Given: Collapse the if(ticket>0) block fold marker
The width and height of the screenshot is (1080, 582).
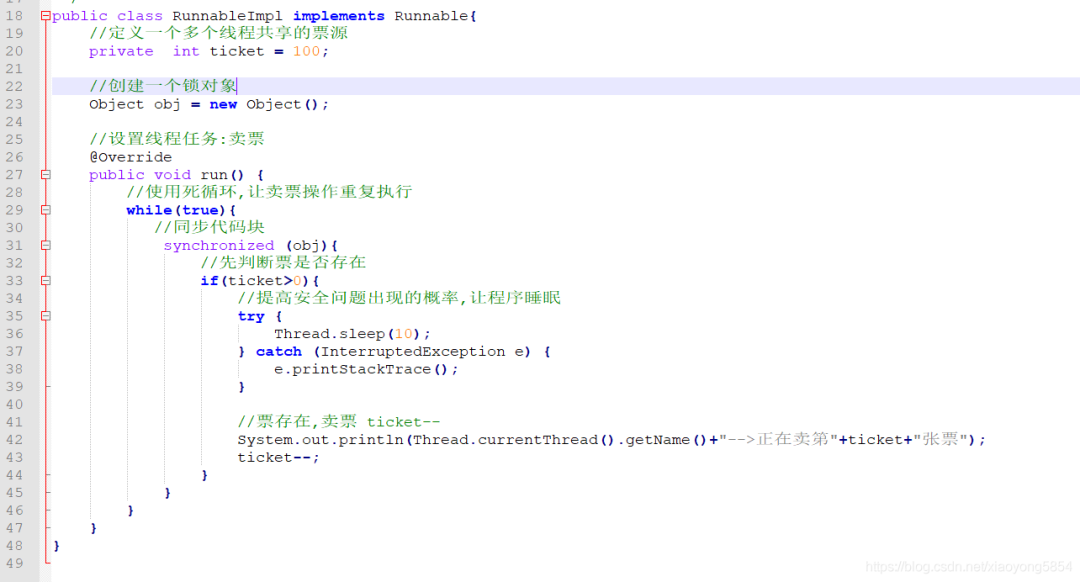Looking at the screenshot, I should click(45, 281).
